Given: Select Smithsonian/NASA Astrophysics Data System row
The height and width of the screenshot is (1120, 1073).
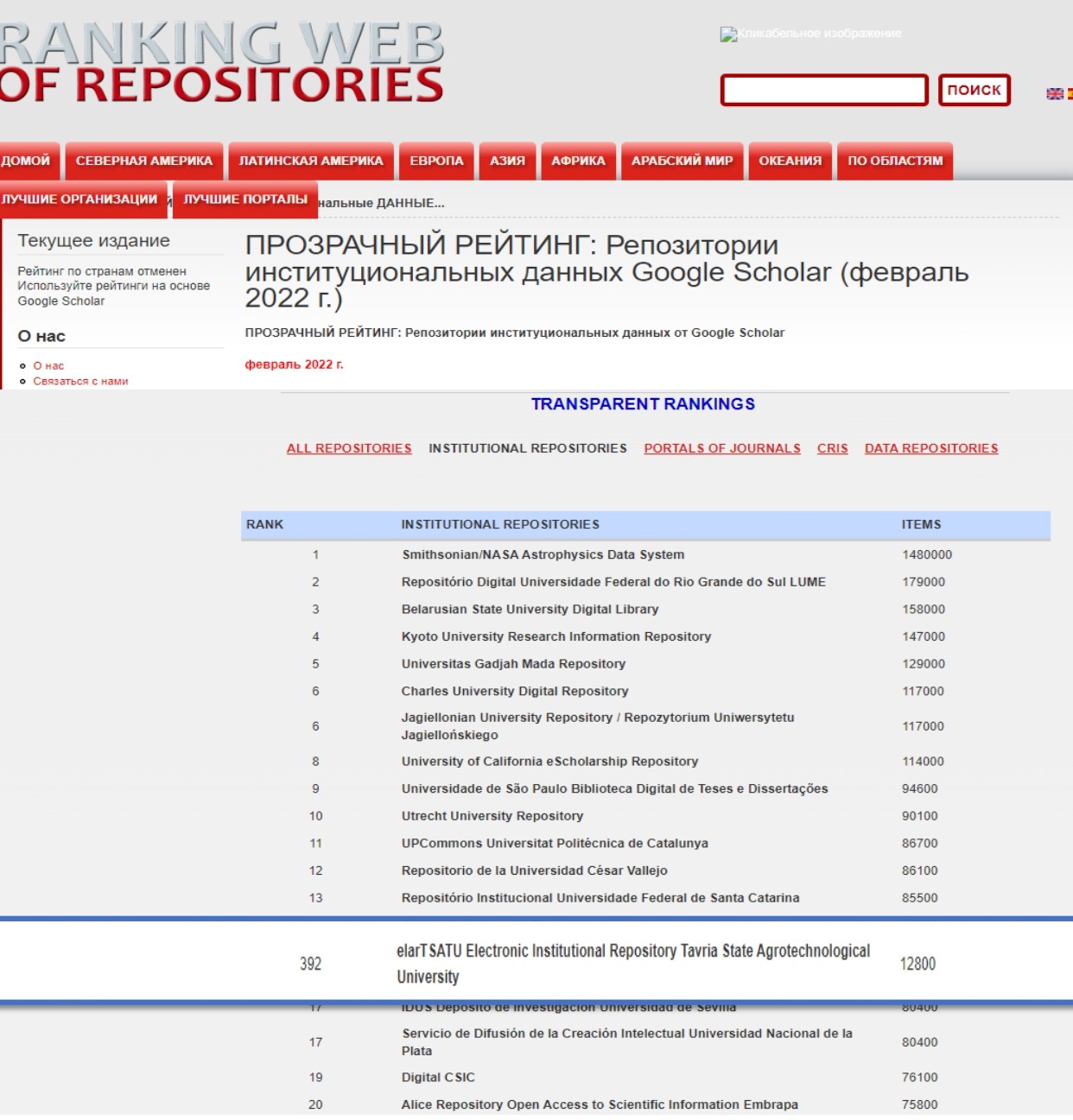Looking at the screenshot, I should pyautogui.click(x=645, y=554).
